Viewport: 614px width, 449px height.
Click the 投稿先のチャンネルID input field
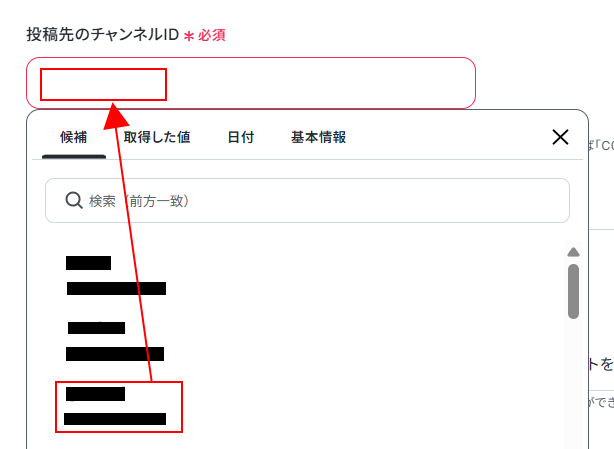coord(251,83)
